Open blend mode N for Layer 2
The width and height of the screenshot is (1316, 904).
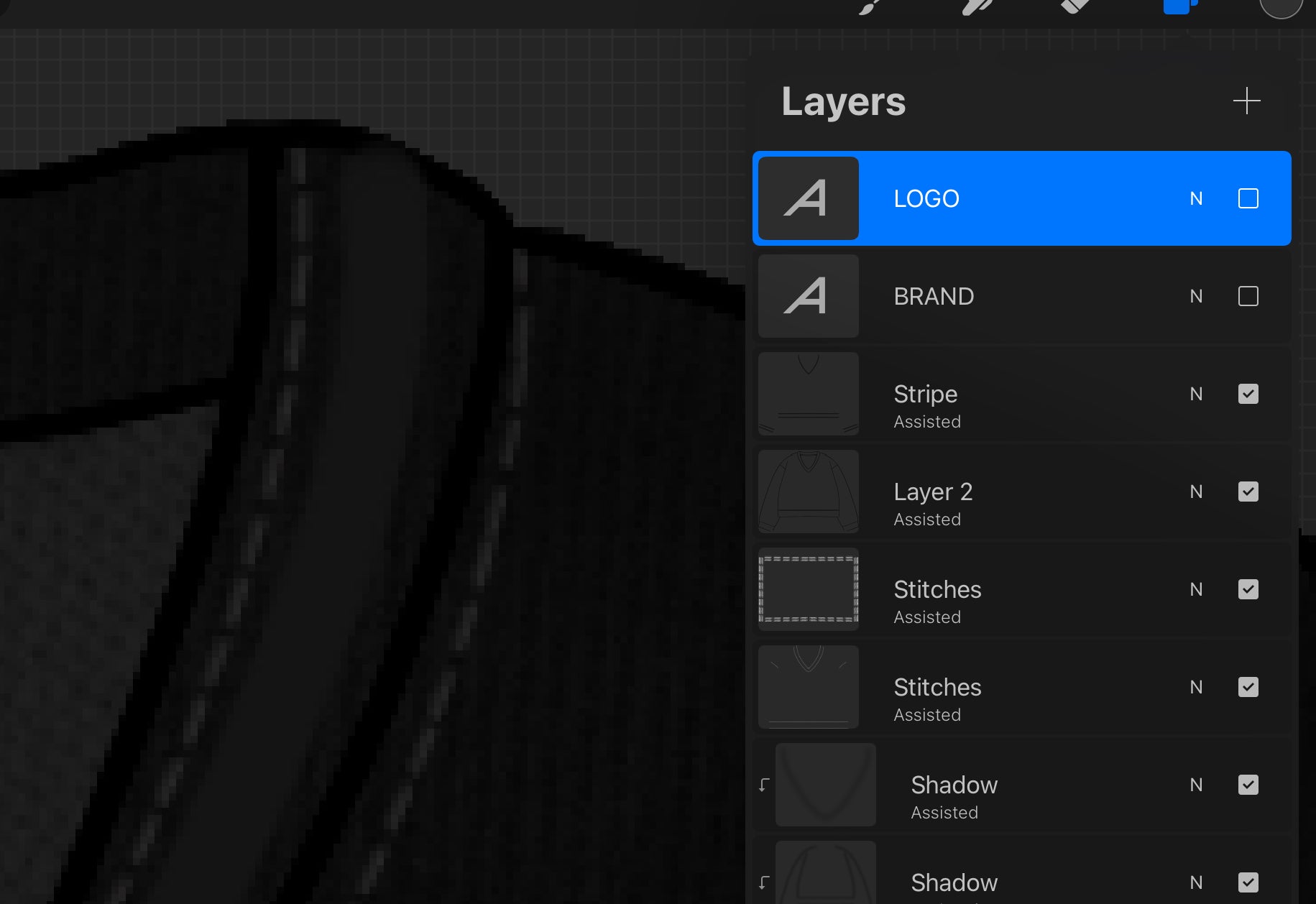coord(1196,492)
